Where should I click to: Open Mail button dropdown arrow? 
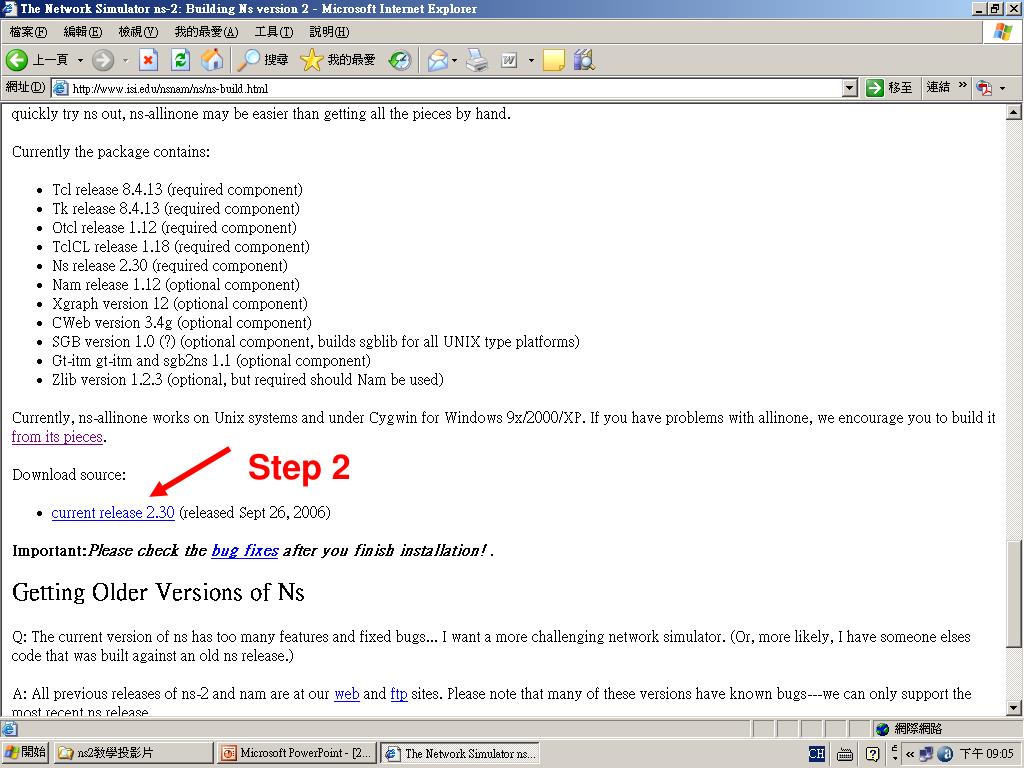[455, 60]
